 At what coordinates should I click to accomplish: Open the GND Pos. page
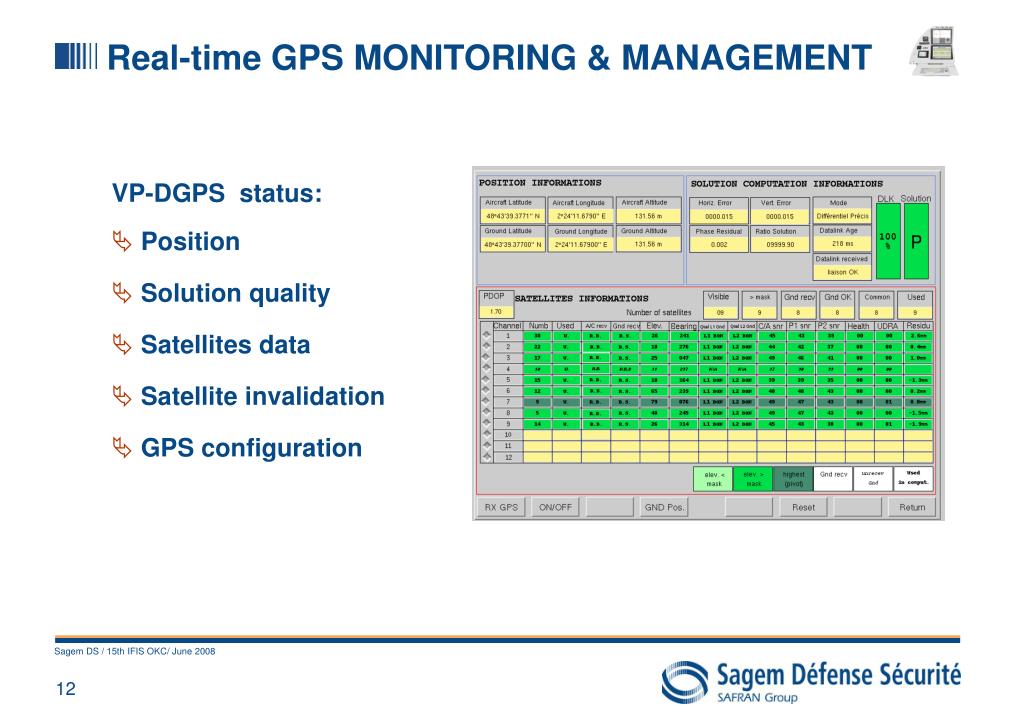pyautogui.click(x=664, y=507)
